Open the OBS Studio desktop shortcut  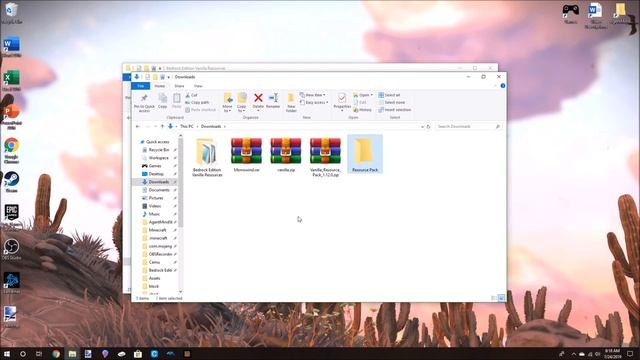[11, 249]
